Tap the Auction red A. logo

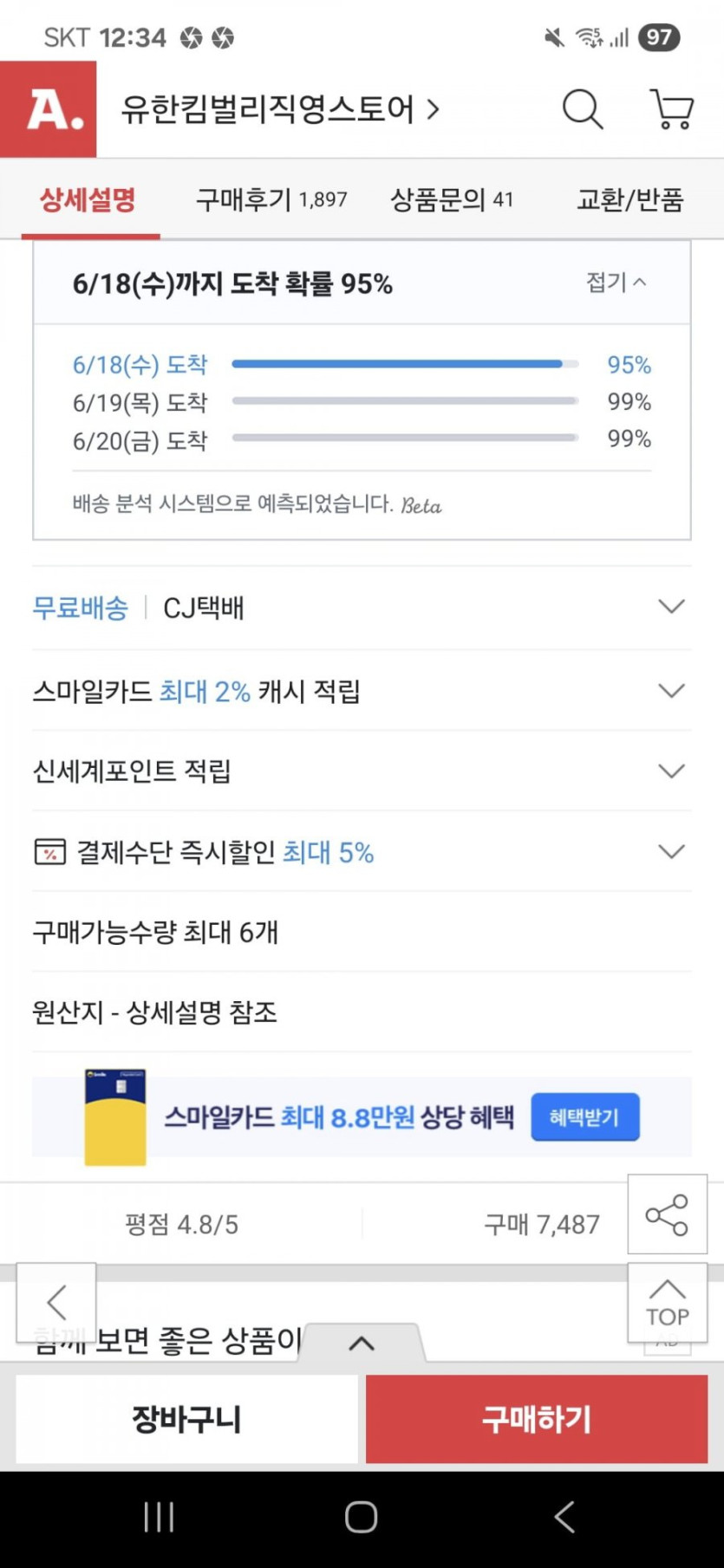[x=49, y=109]
